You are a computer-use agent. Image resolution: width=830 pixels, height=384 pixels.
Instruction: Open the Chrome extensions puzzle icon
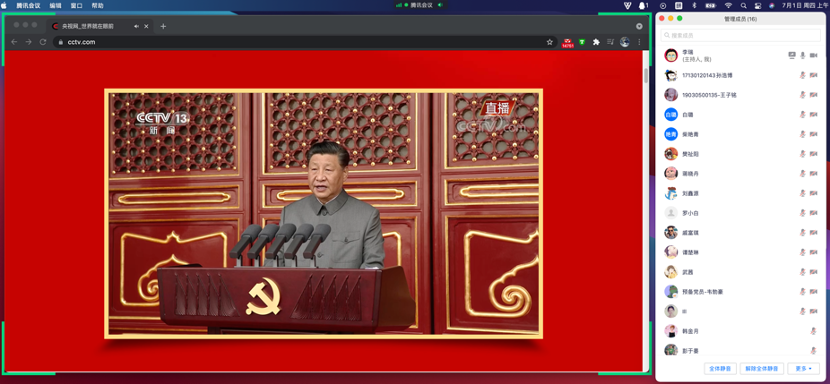click(596, 42)
